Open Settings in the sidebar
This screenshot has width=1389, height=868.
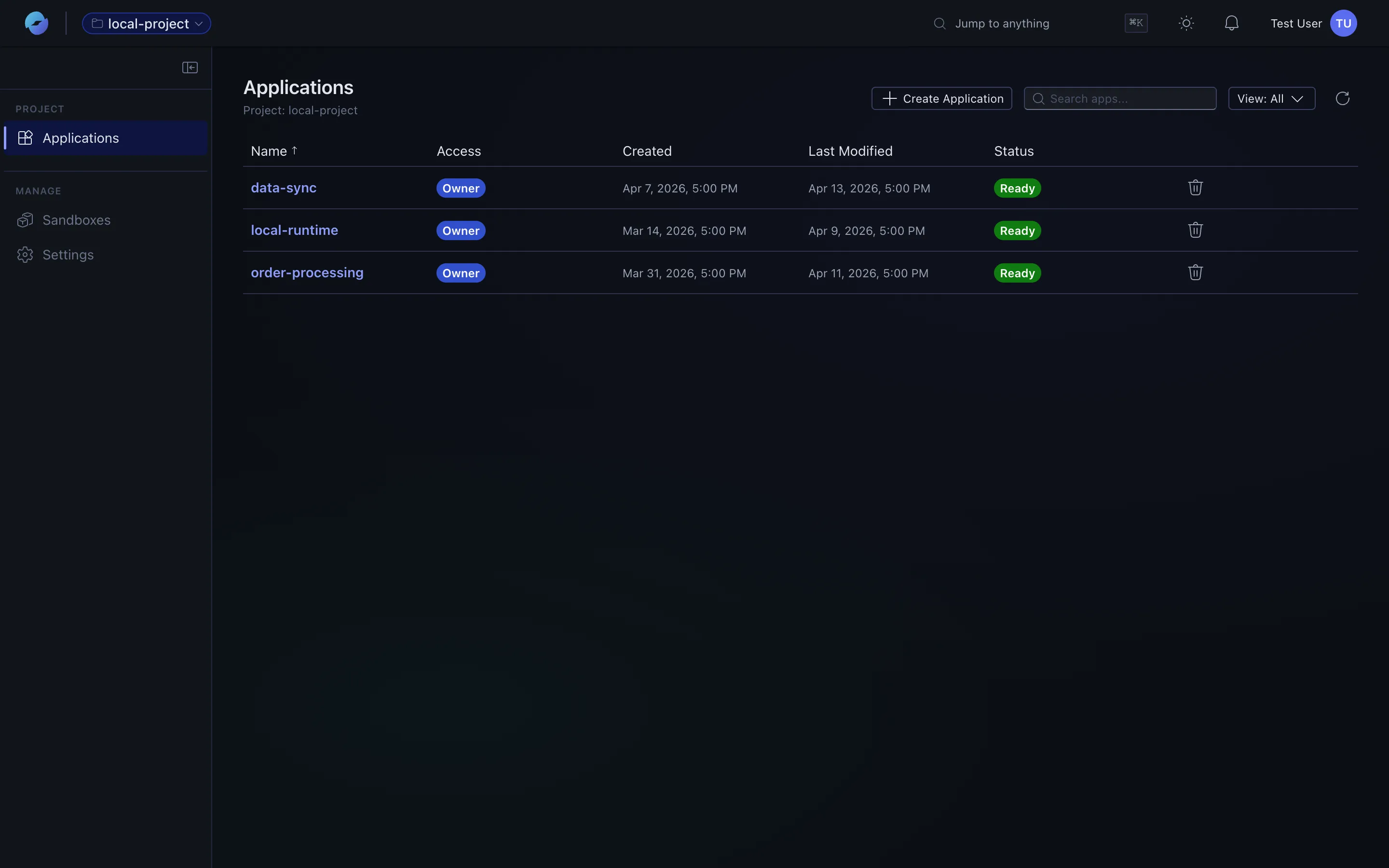click(106, 254)
